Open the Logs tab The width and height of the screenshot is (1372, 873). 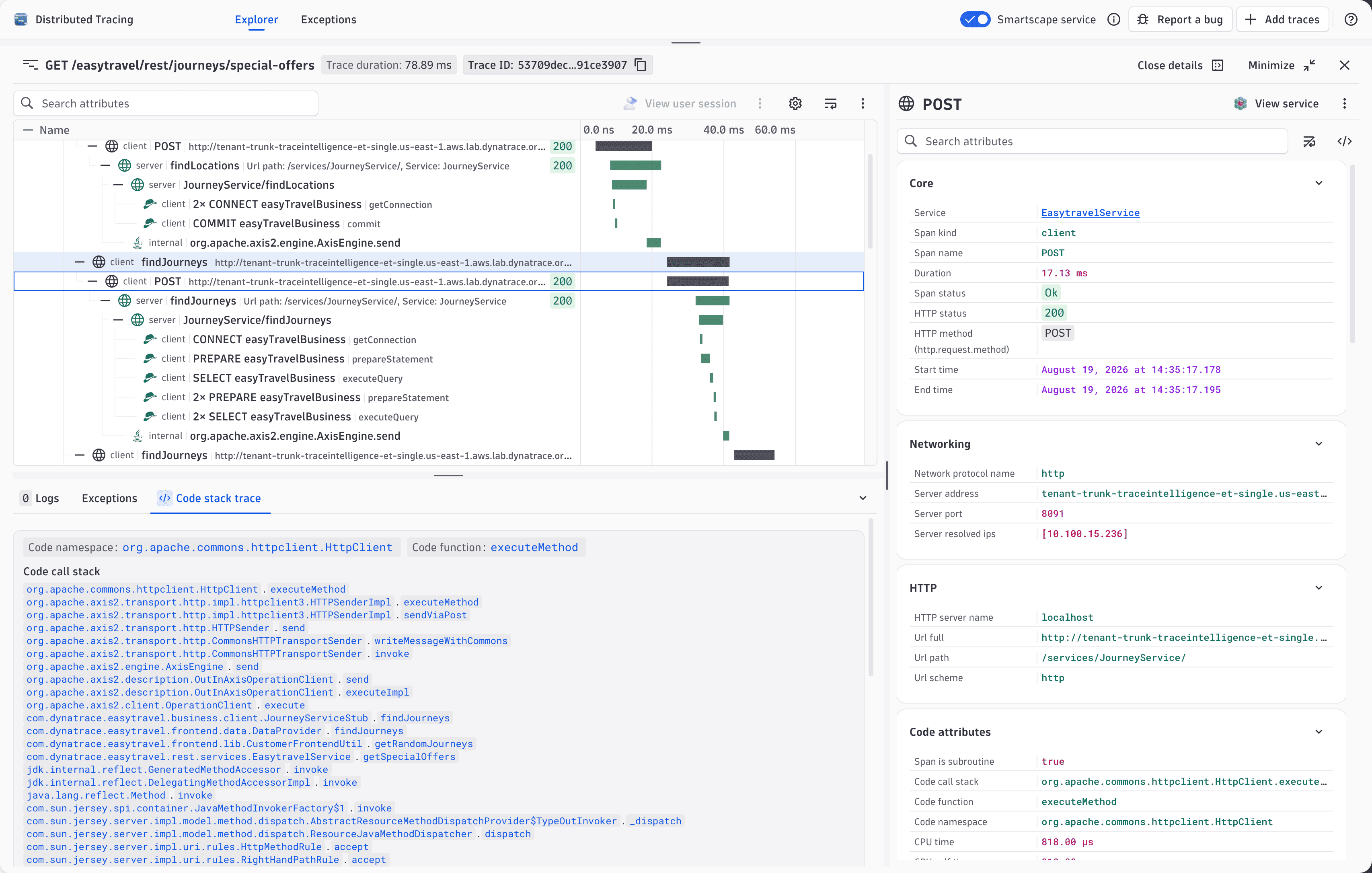coord(40,498)
